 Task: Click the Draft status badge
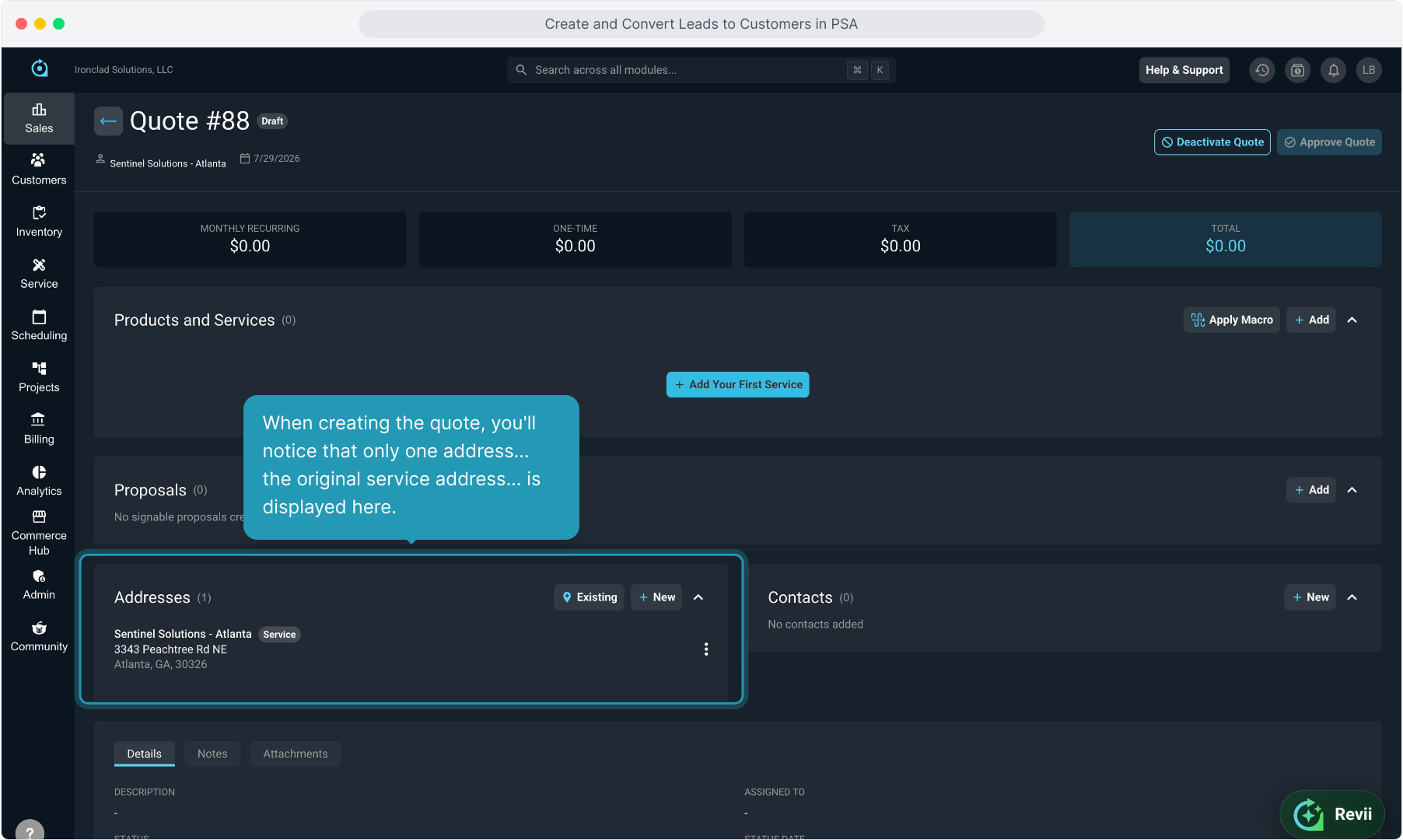(272, 121)
